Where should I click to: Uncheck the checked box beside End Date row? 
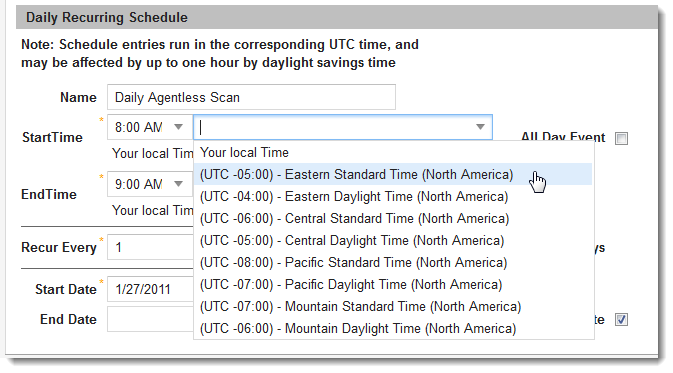(x=621, y=319)
